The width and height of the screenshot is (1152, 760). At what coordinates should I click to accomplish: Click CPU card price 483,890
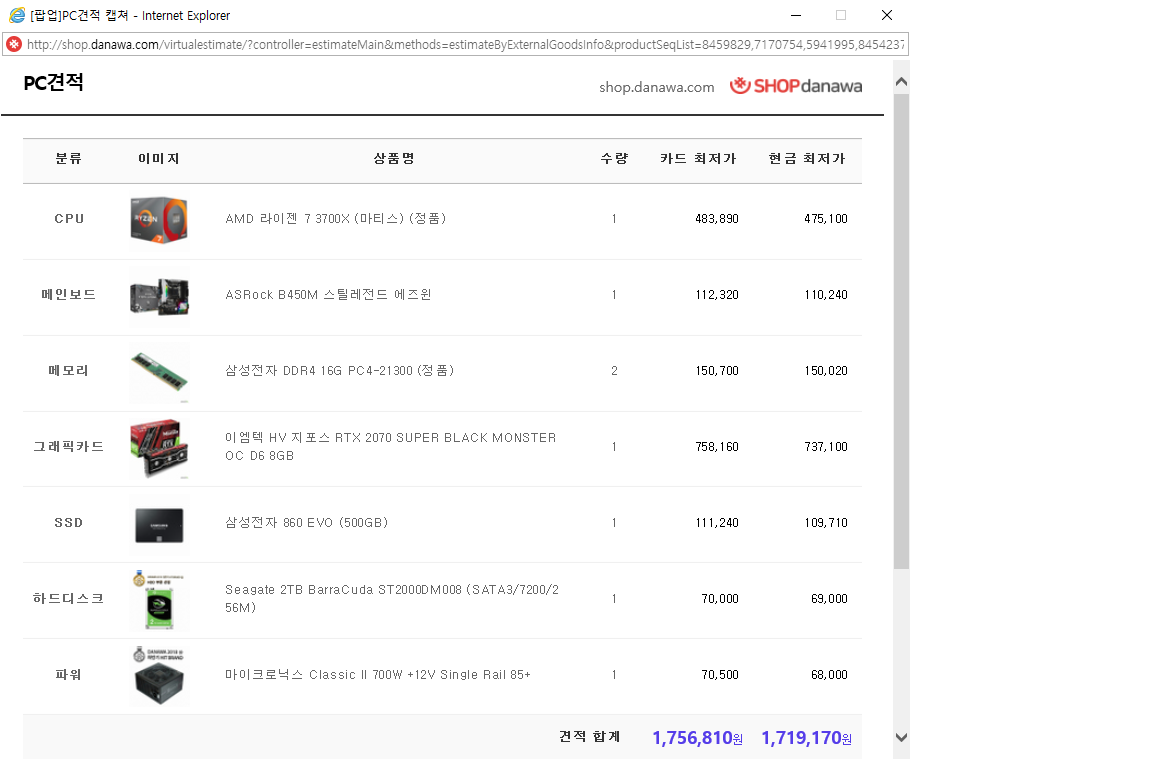click(x=717, y=219)
